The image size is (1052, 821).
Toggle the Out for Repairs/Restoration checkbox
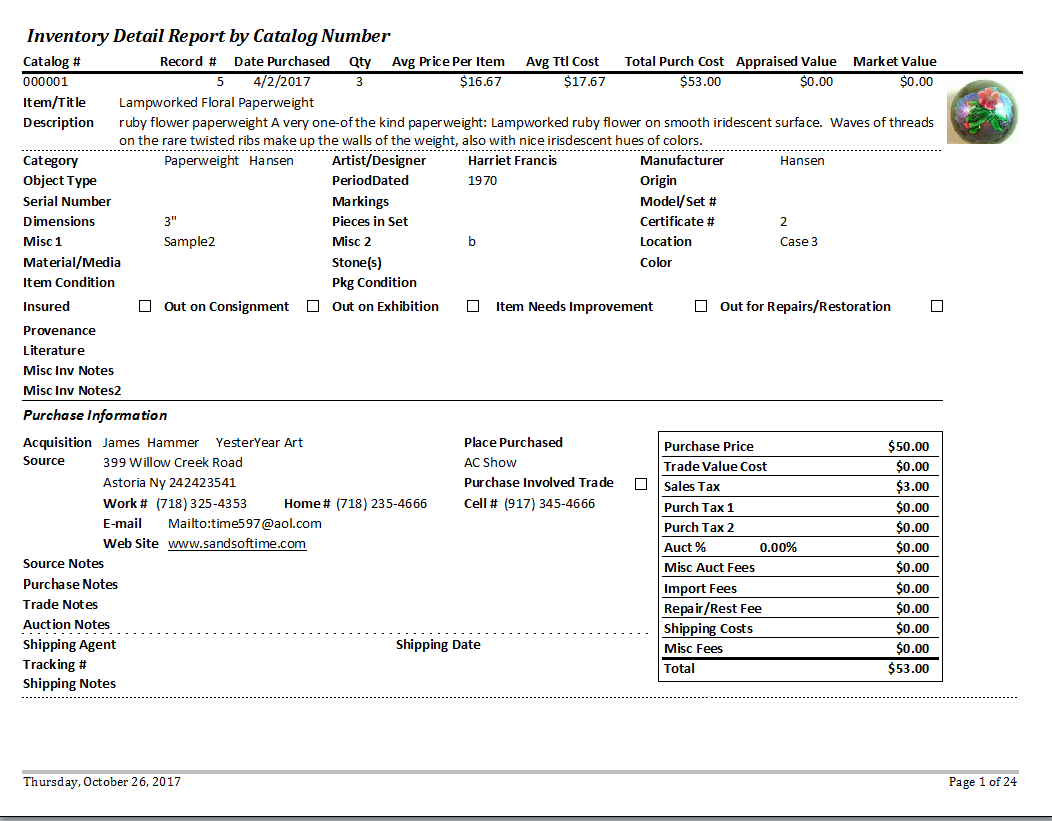coord(937,307)
